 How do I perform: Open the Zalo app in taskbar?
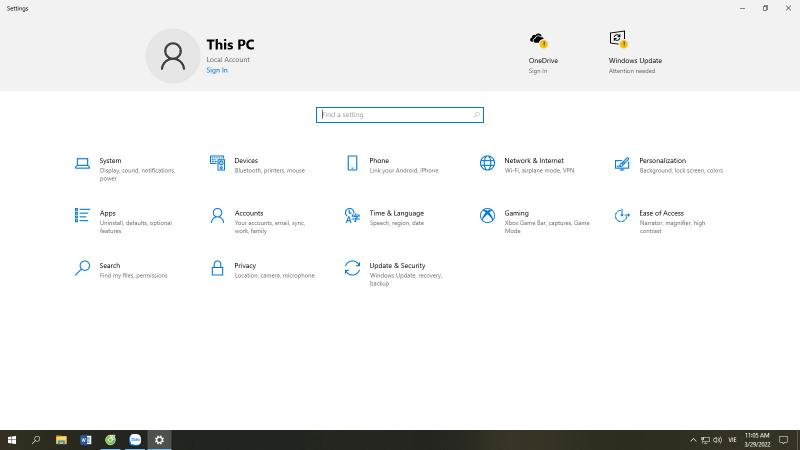[135, 440]
